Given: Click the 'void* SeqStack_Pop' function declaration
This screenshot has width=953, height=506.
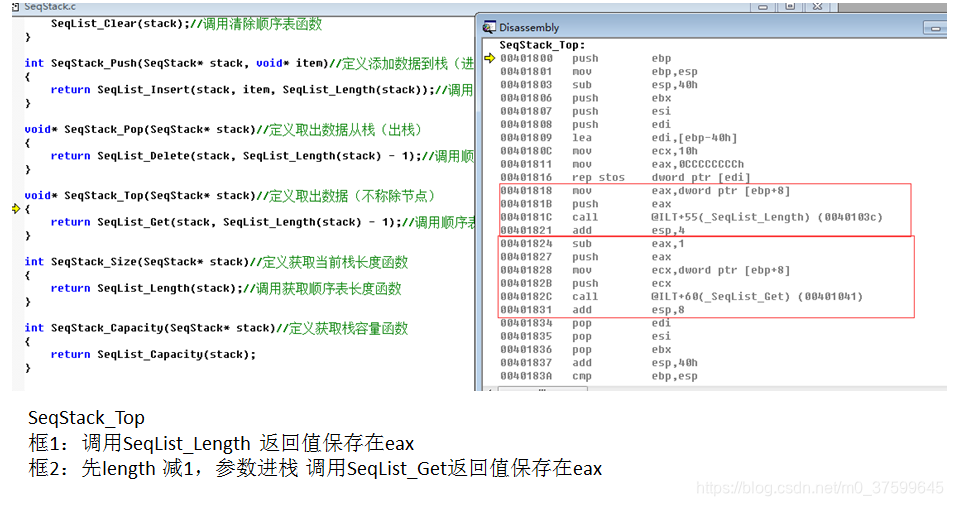Looking at the screenshot, I should (223, 129).
